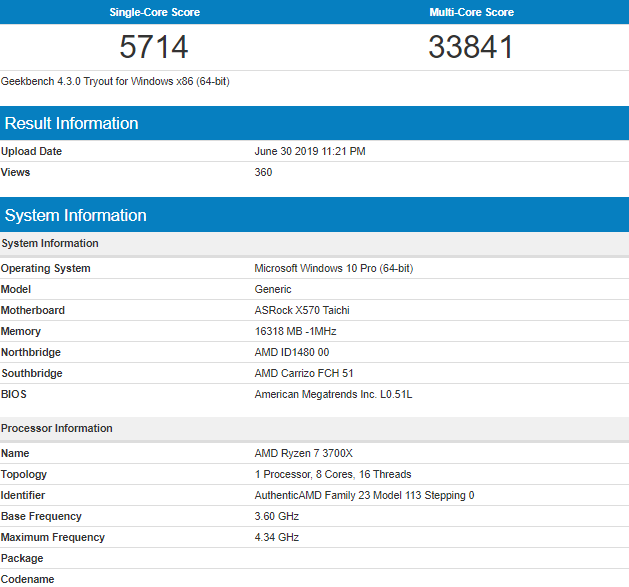
Task: Click the Geekbench 4.3.0 Tryout version text
Action: point(115,81)
